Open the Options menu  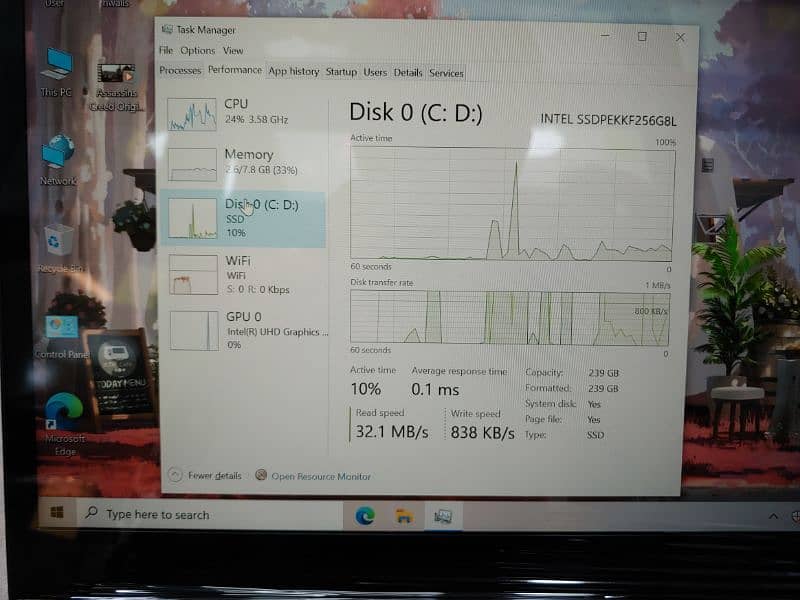pos(197,50)
